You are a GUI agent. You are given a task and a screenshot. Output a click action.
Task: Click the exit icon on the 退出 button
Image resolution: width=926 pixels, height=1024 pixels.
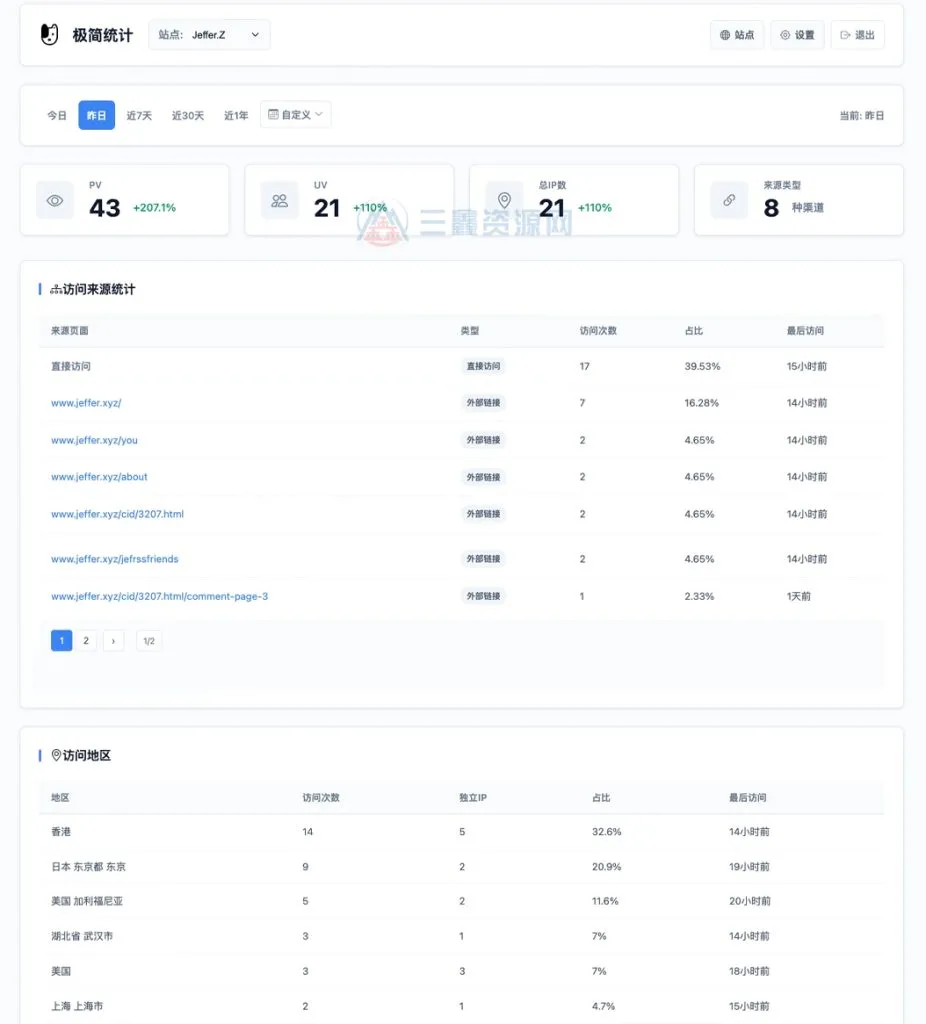[846, 34]
